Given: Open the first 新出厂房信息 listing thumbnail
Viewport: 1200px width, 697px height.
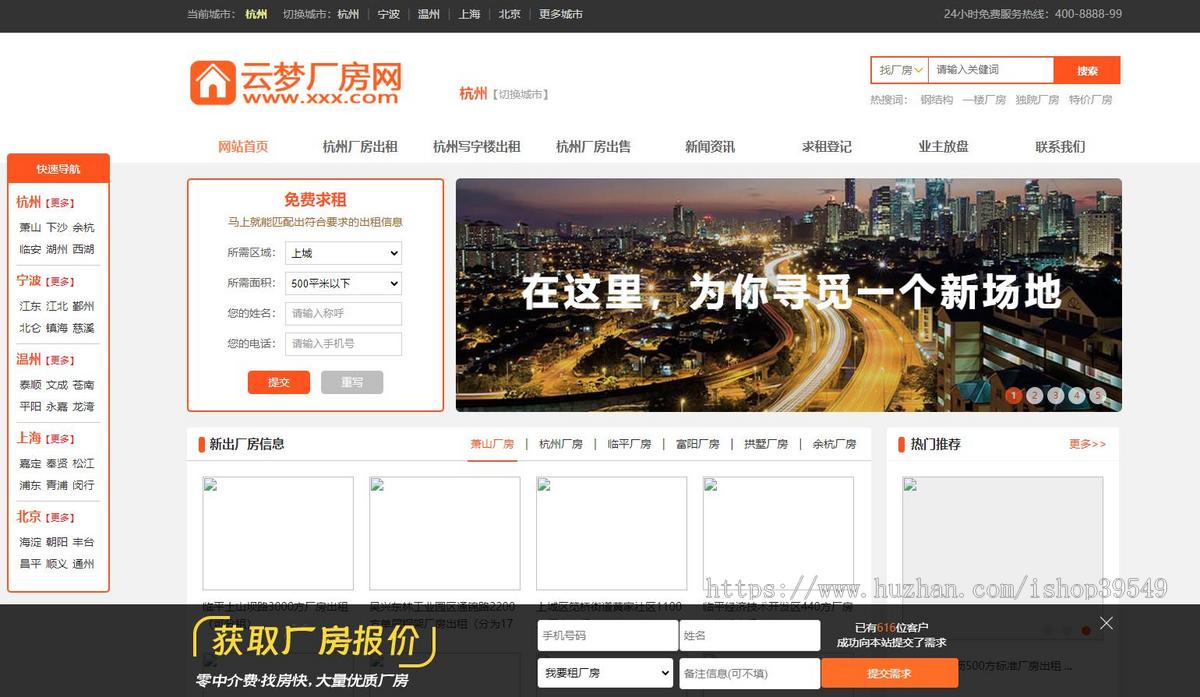Looking at the screenshot, I should click(x=278, y=533).
